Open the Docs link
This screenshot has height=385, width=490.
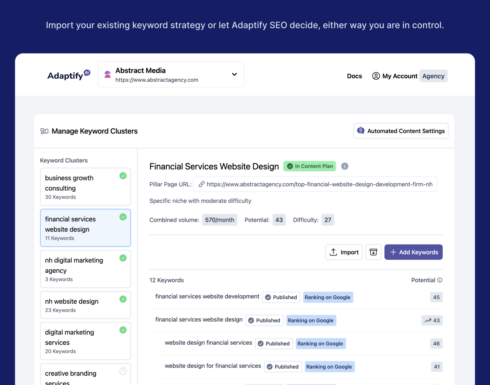354,76
